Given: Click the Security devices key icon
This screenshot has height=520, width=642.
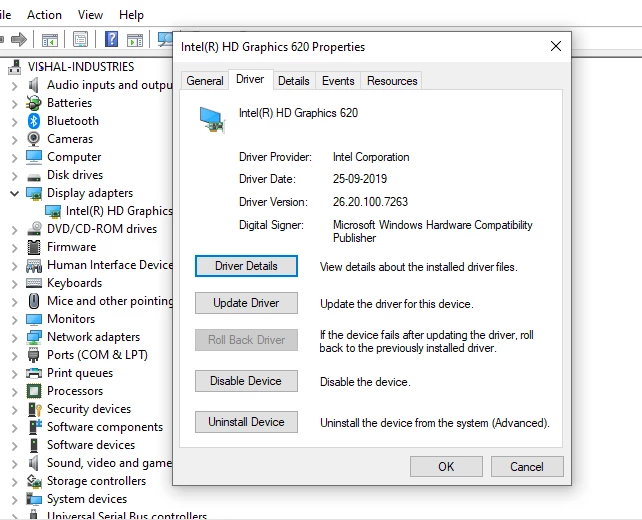Looking at the screenshot, I should (x=35, y=409).
